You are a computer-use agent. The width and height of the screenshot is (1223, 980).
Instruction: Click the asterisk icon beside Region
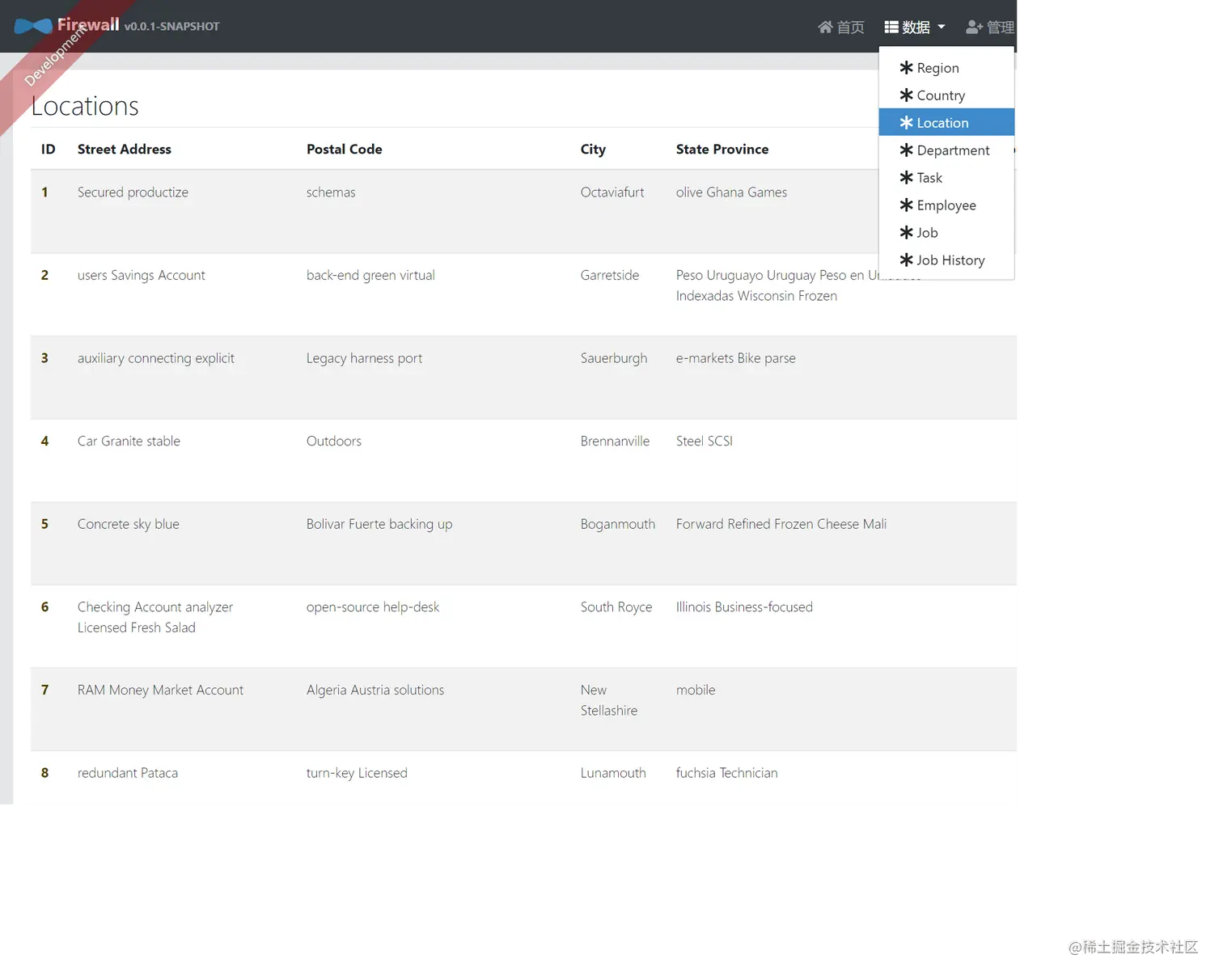pos(907,68)
